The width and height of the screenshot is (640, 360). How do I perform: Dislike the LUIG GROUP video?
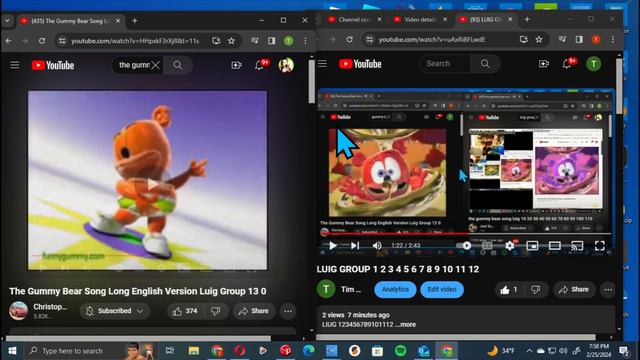pyautogui.click(x=536, y=289)
